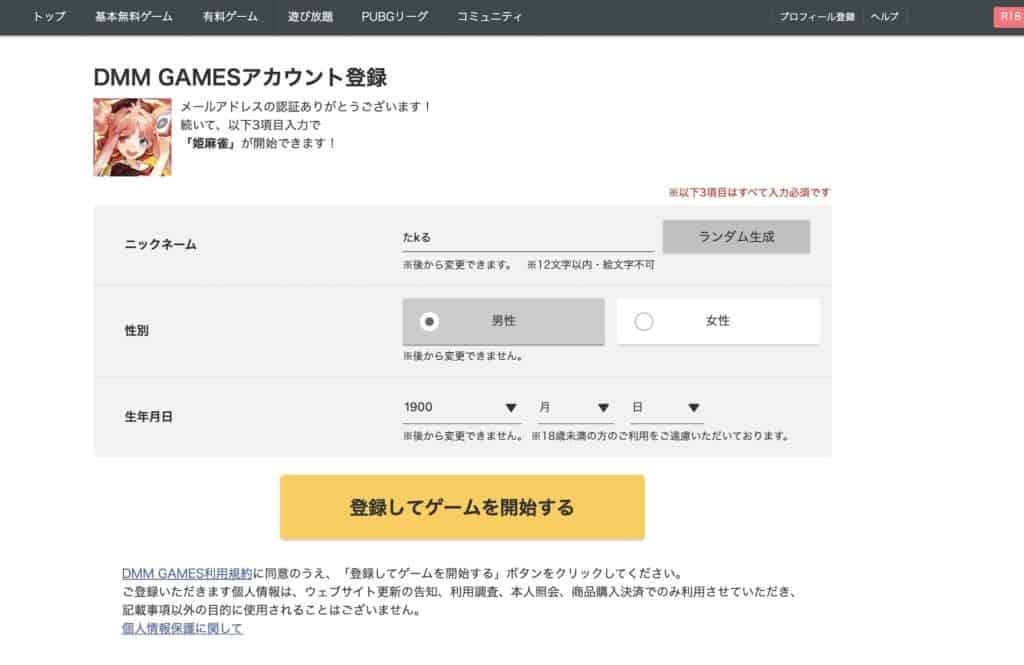Open the 有料ゲーム menu item
The image size is (1024, 665).
230,17
